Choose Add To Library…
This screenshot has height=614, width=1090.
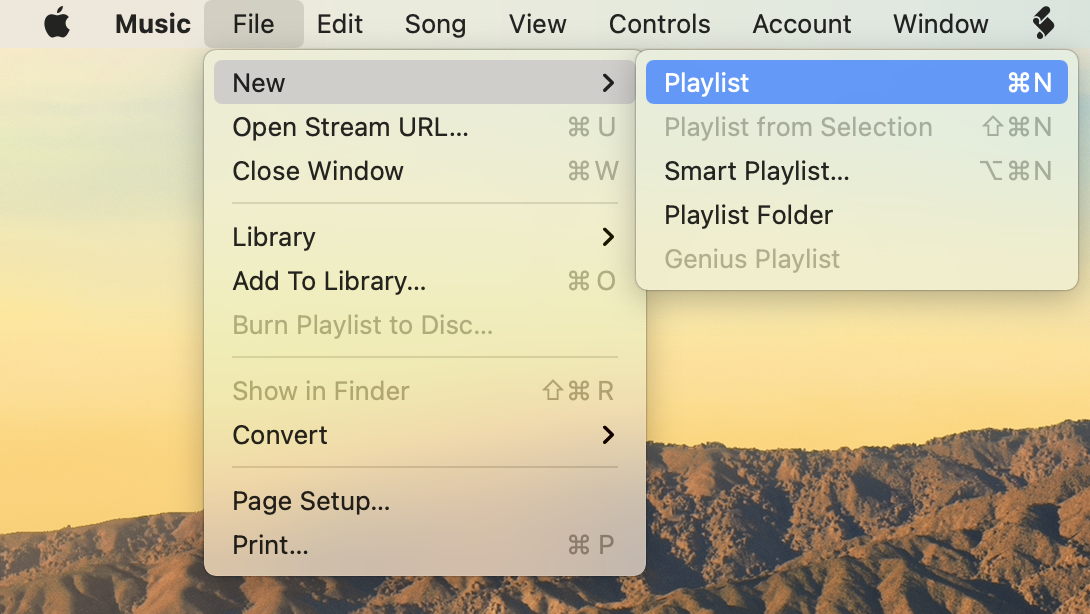(425, 281)
